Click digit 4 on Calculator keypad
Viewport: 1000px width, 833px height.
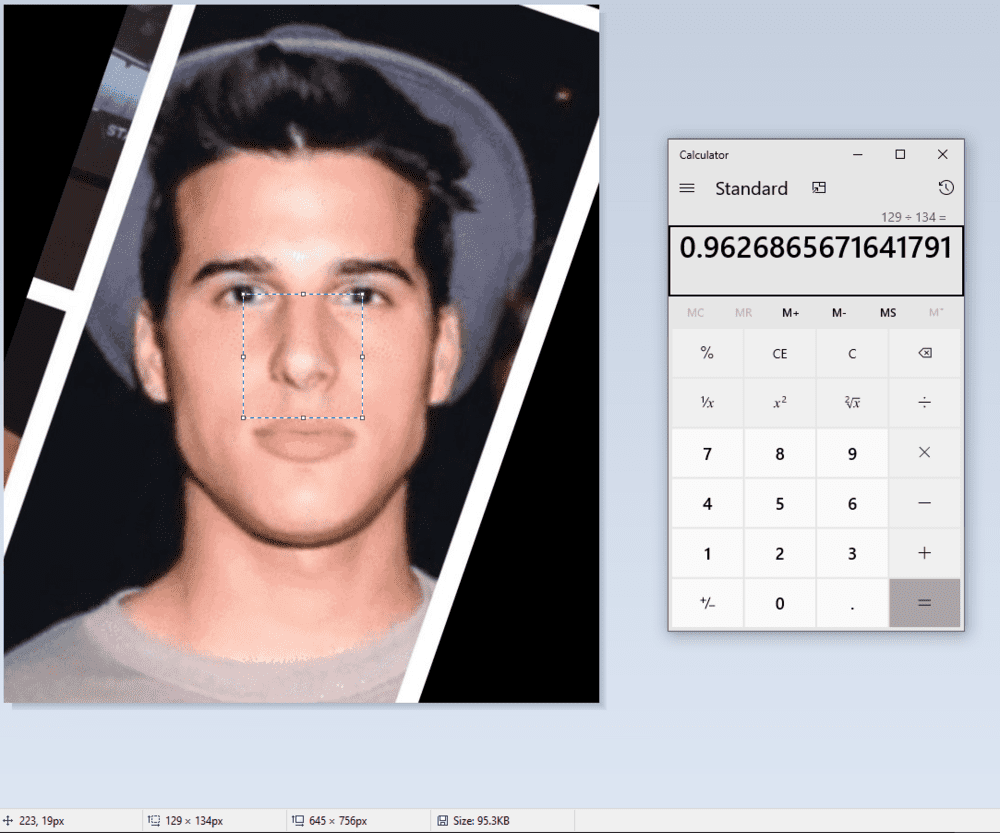pos(707,503)
